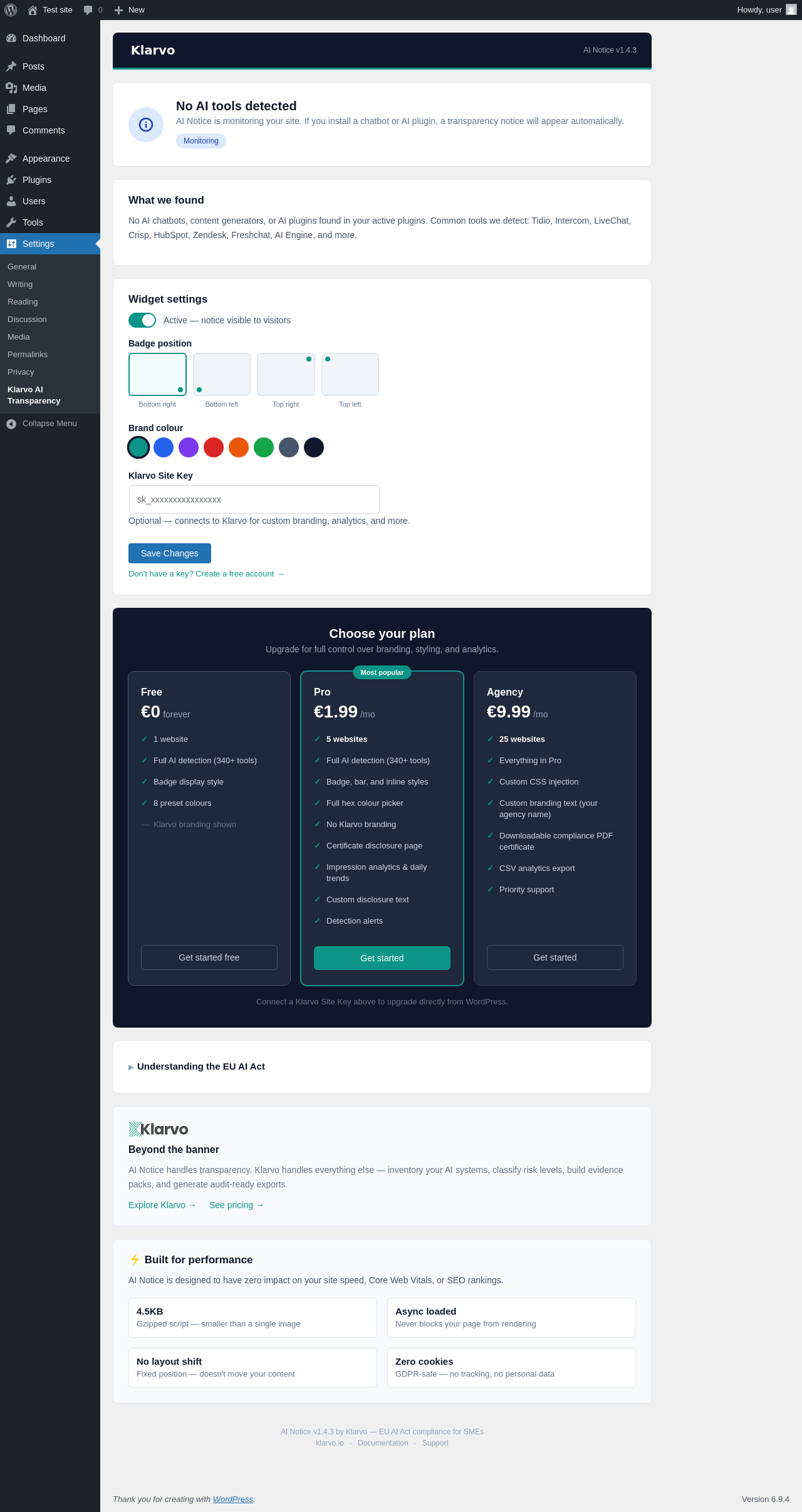
Task: Click the Posts pin icon
Action: [x=11, y=66]
